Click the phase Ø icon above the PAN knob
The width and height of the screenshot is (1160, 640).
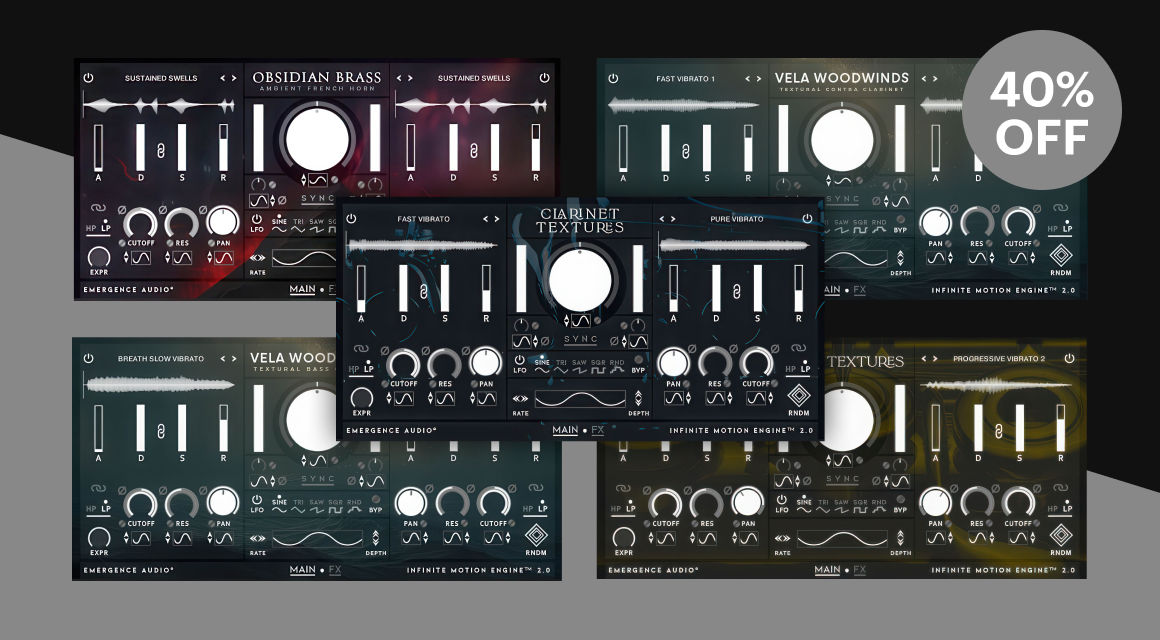(465, 350)
